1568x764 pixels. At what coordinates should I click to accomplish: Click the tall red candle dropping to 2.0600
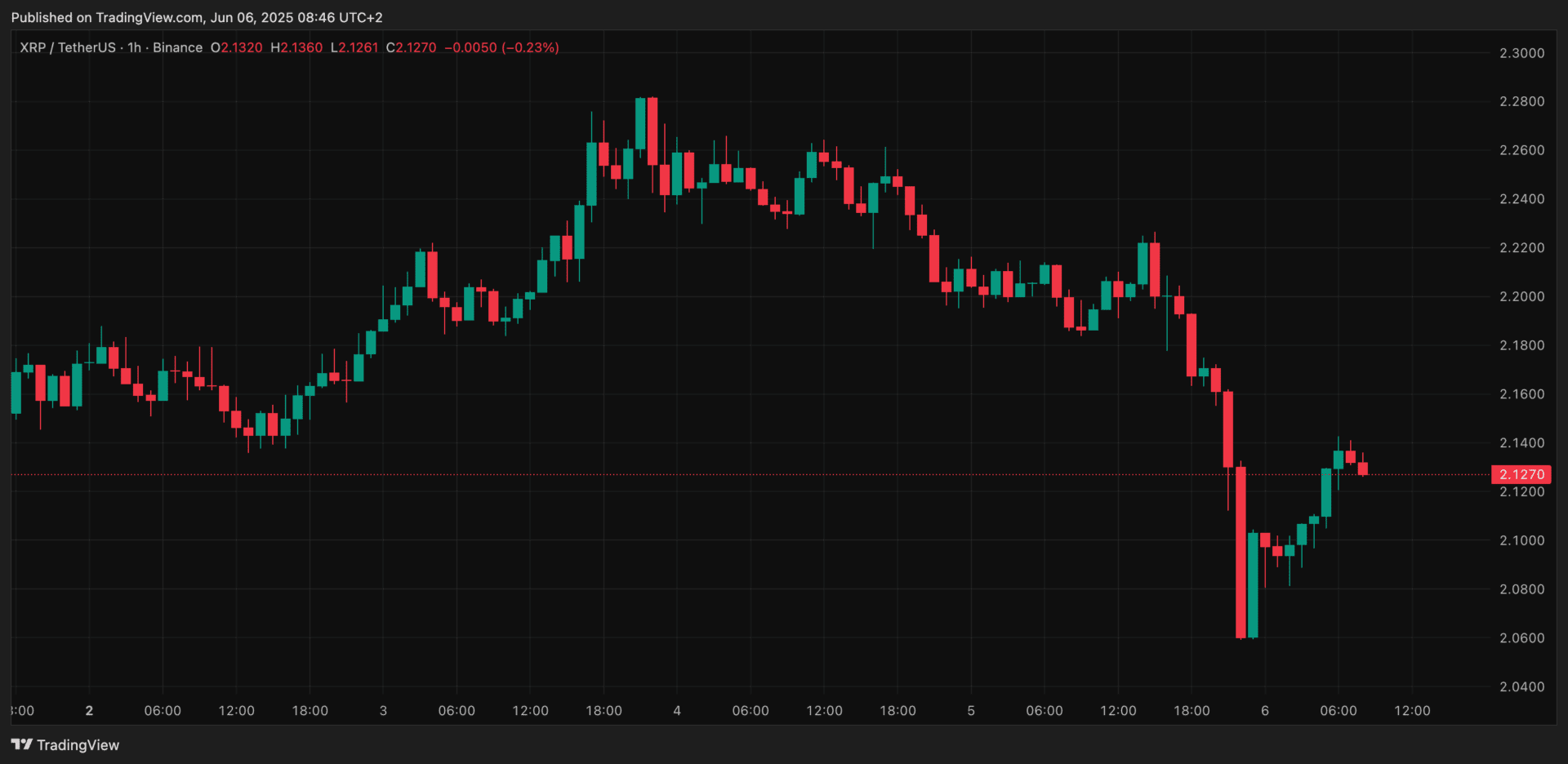tap(1241, 552)
